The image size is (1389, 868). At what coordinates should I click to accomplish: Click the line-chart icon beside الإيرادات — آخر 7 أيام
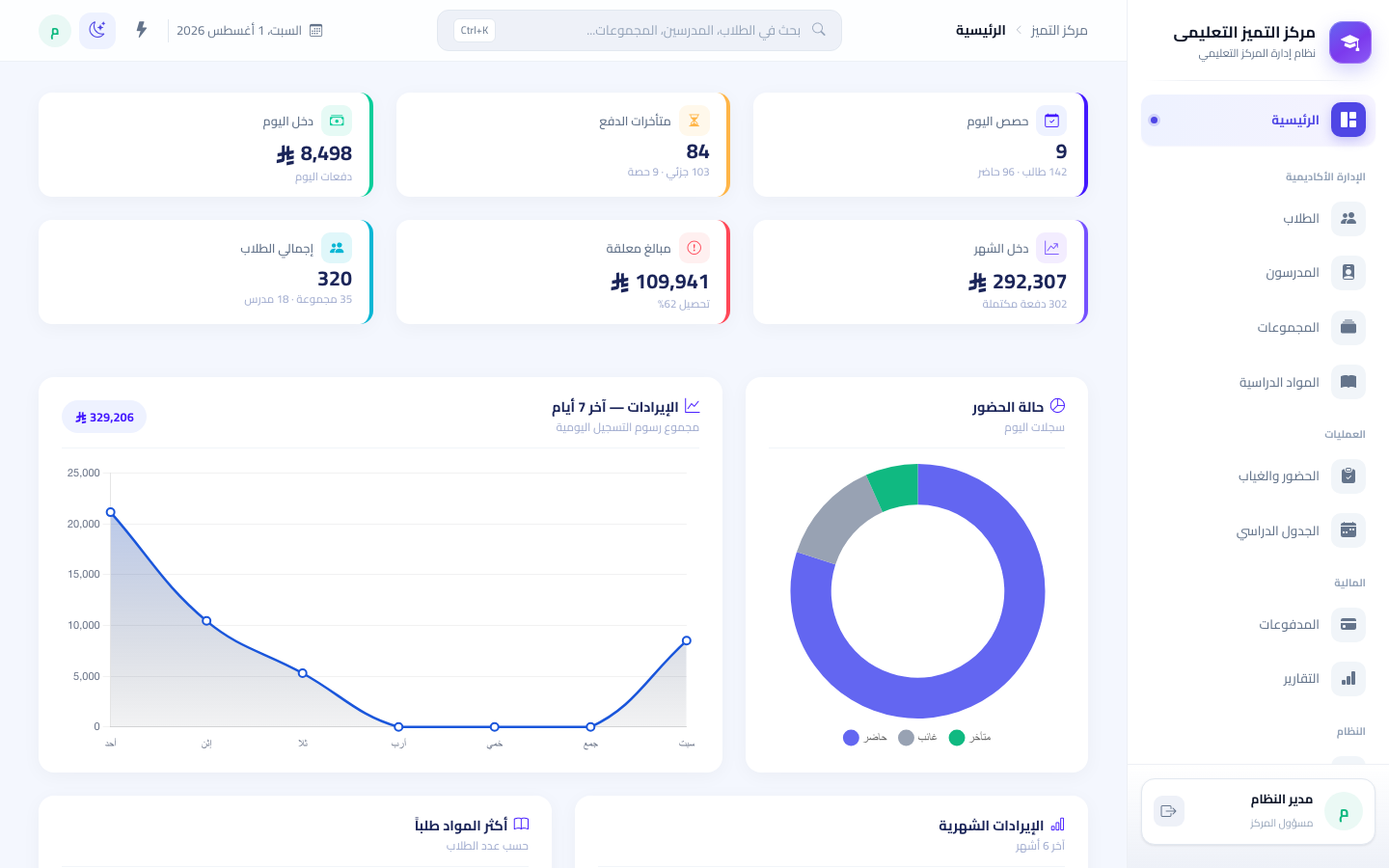(692, 406)
